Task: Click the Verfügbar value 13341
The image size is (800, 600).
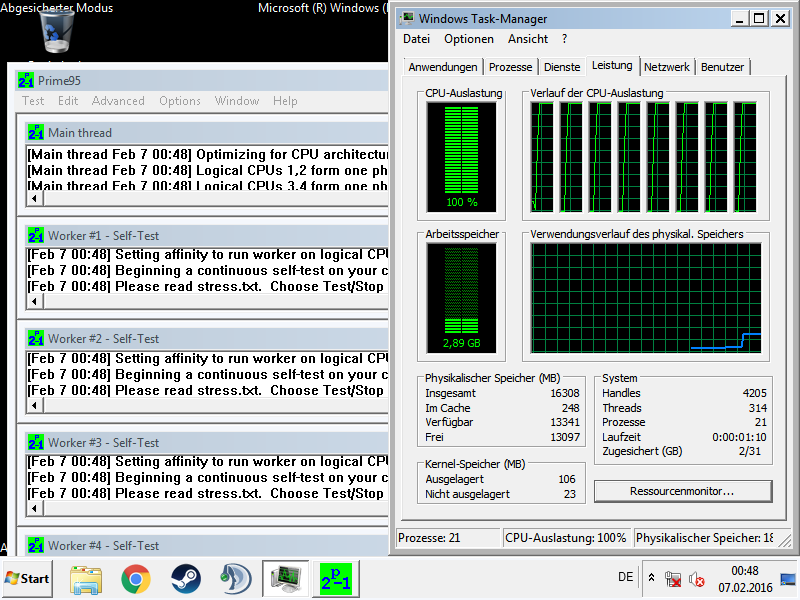Action: [565, 422]
